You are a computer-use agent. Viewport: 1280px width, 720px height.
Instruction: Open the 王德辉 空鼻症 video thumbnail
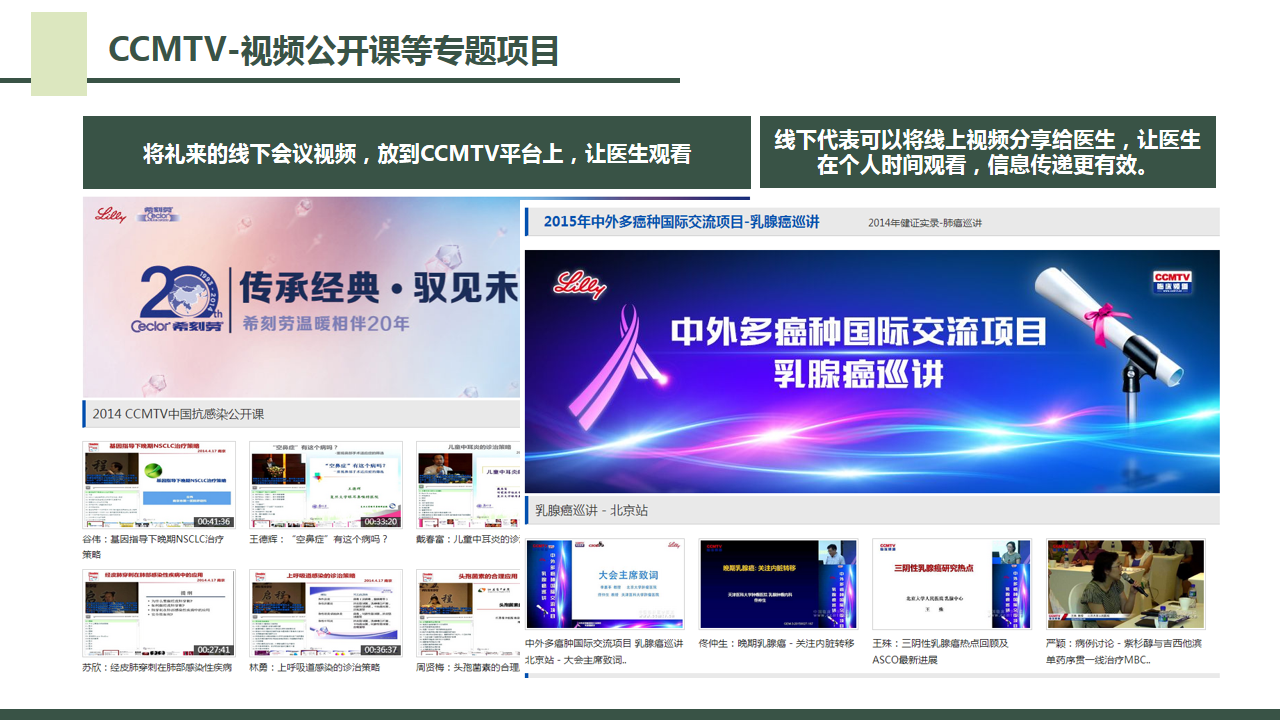click(x=325, y=485)
